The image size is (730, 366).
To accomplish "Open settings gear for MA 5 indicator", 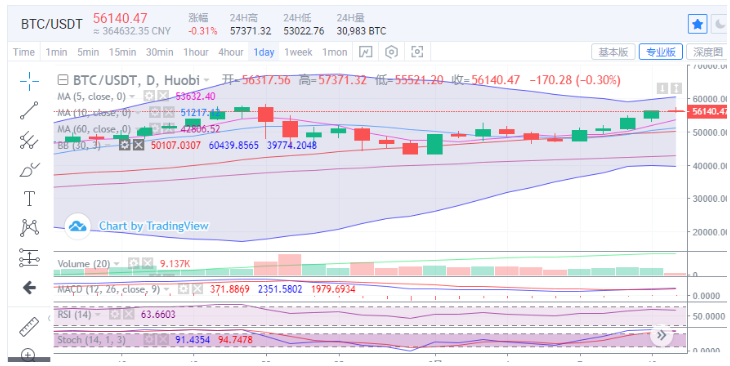I will tap(149, 96).
